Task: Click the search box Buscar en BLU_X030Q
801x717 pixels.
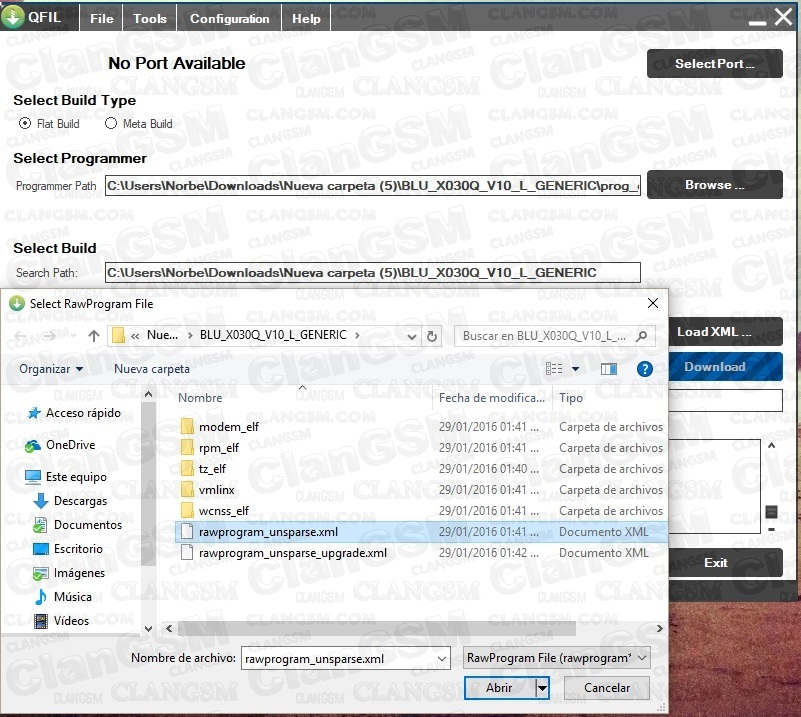Action: [x=545, y=337]
